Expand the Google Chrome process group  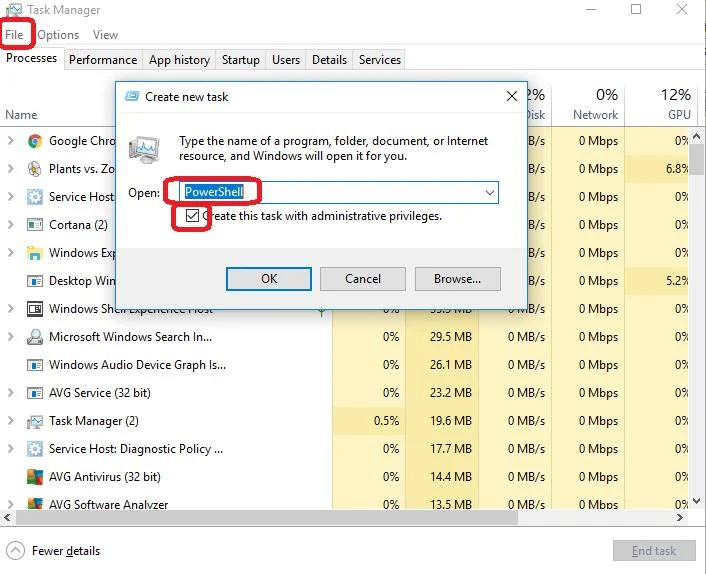[x=11, y=141]
